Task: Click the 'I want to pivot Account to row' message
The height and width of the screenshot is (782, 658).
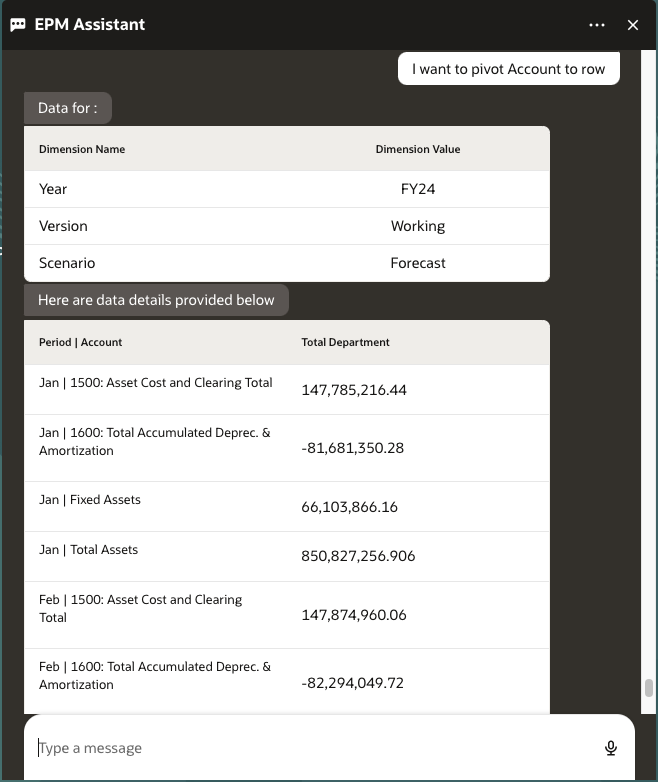Action: pyautogui.click(x=508, y=70)
